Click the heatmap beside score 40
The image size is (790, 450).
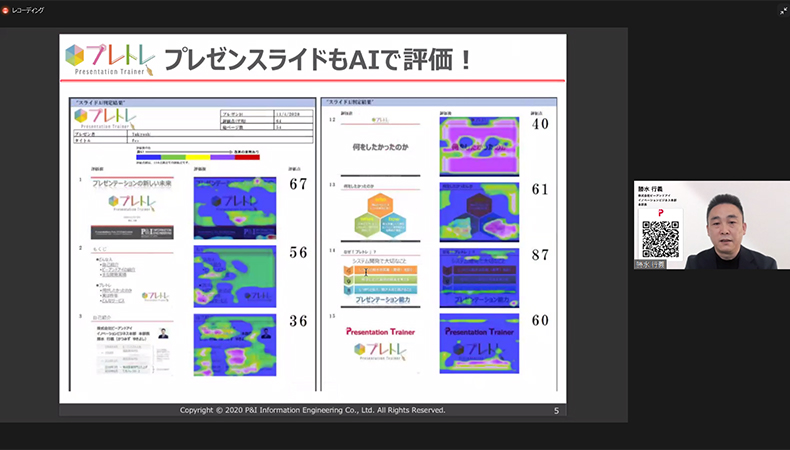[x=479, y=147]
